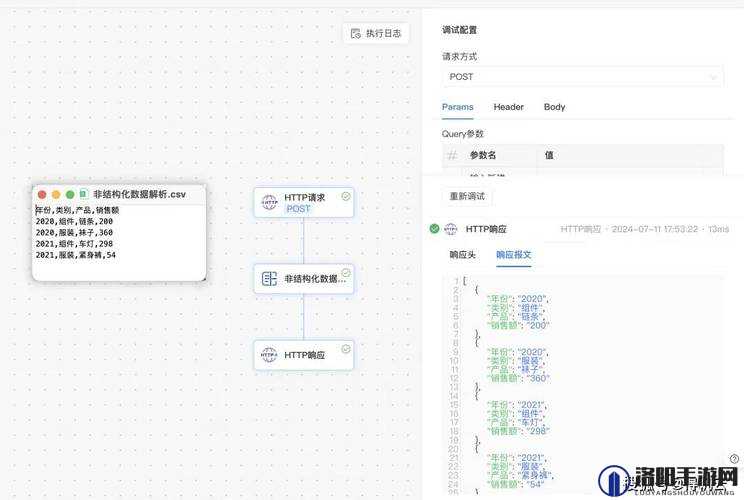
Task: Select the 响应报文 response body tab
Action: [x=513, y=255]
